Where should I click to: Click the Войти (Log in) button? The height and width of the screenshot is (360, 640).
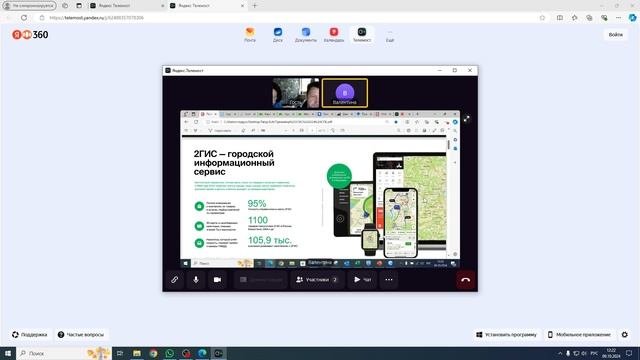click(616, 35)
